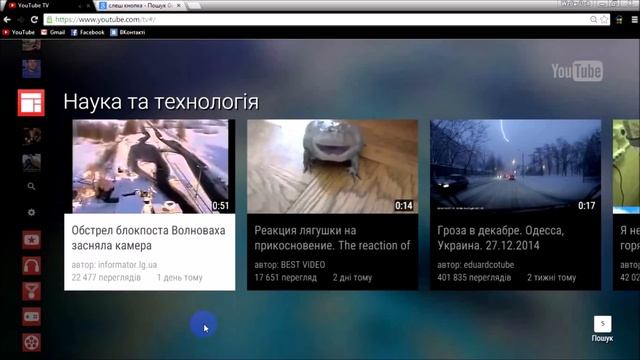Select the highlighted red category grid icon
Screen dimensions: 640x360
tap(31, 102)
